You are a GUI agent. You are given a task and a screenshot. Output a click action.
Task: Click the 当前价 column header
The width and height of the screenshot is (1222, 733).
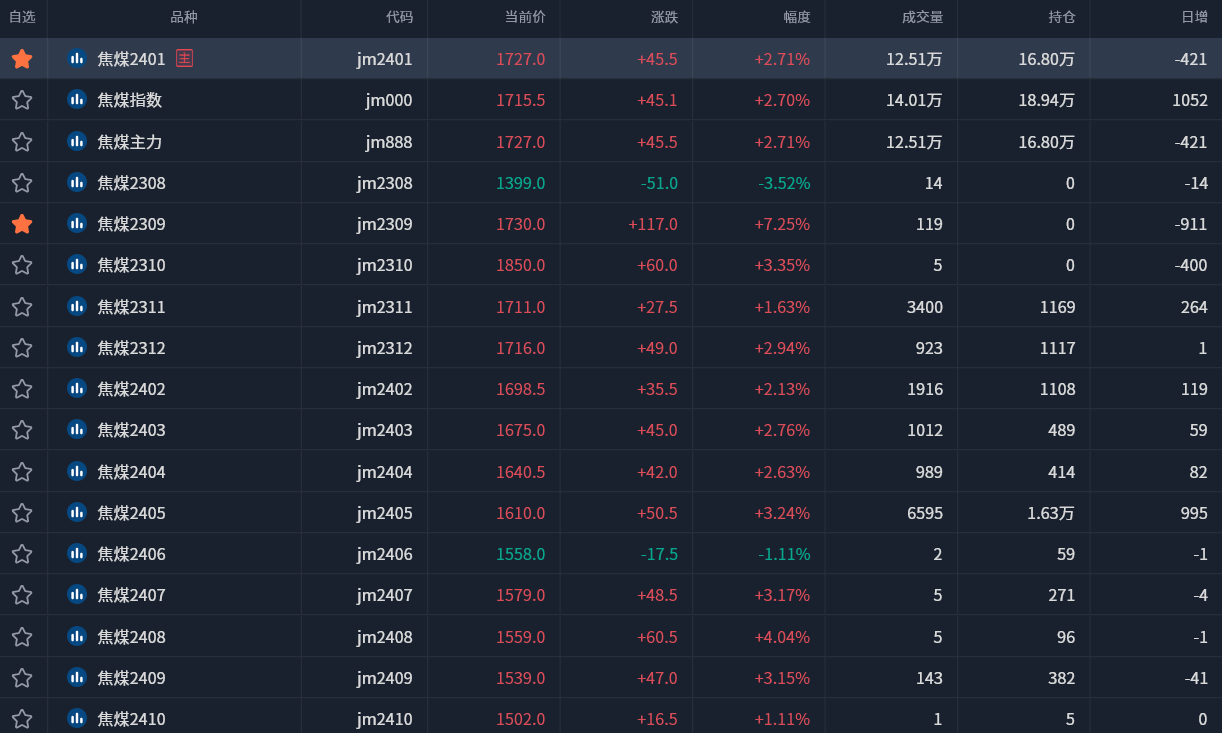[x=525, y=17]
